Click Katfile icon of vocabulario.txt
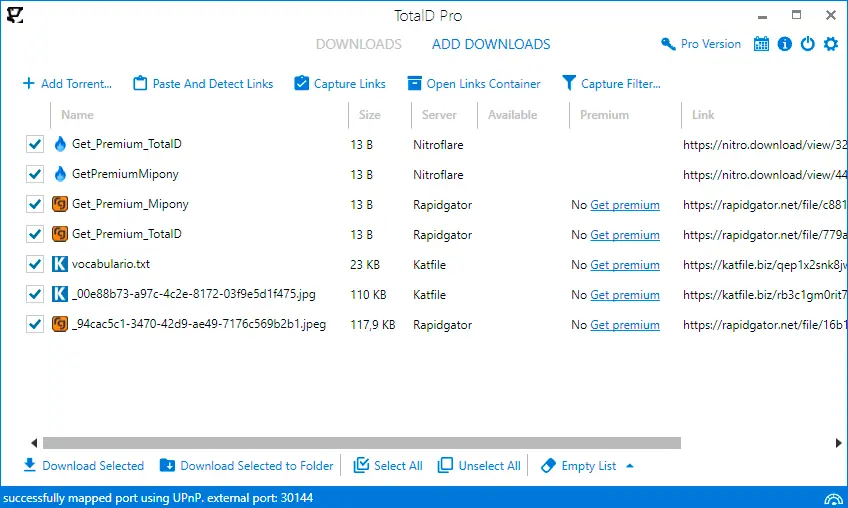This screenshot has height=508, width=848. pyautogui.click(x=59, y=264)
